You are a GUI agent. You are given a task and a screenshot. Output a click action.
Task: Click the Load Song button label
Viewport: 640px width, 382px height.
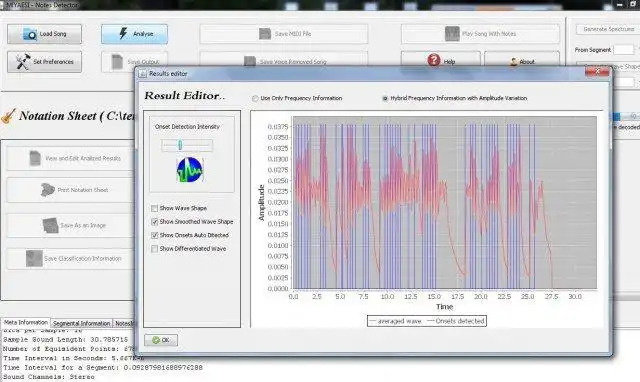[53, 34]
